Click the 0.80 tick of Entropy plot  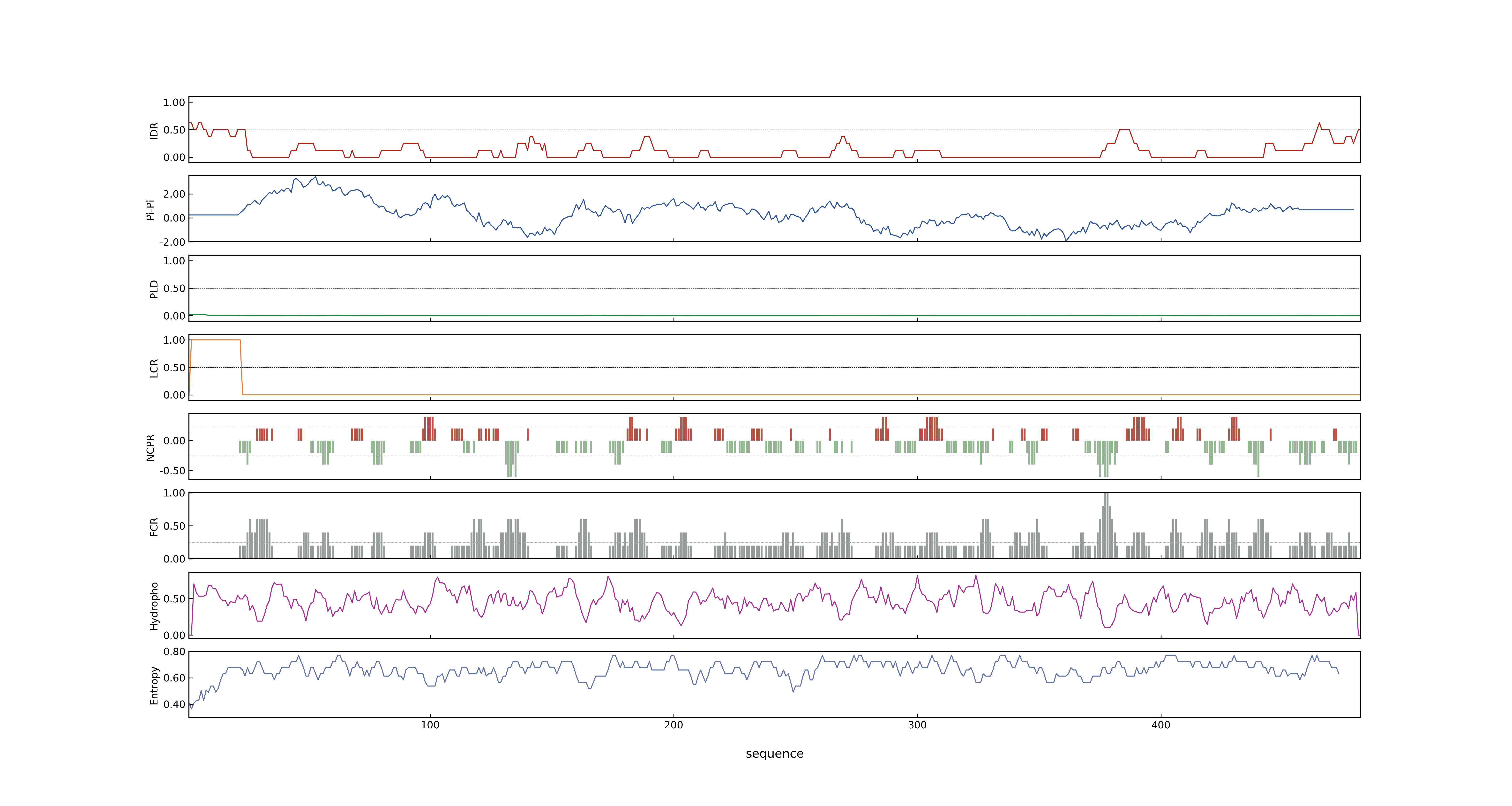[x=174, y=651]
